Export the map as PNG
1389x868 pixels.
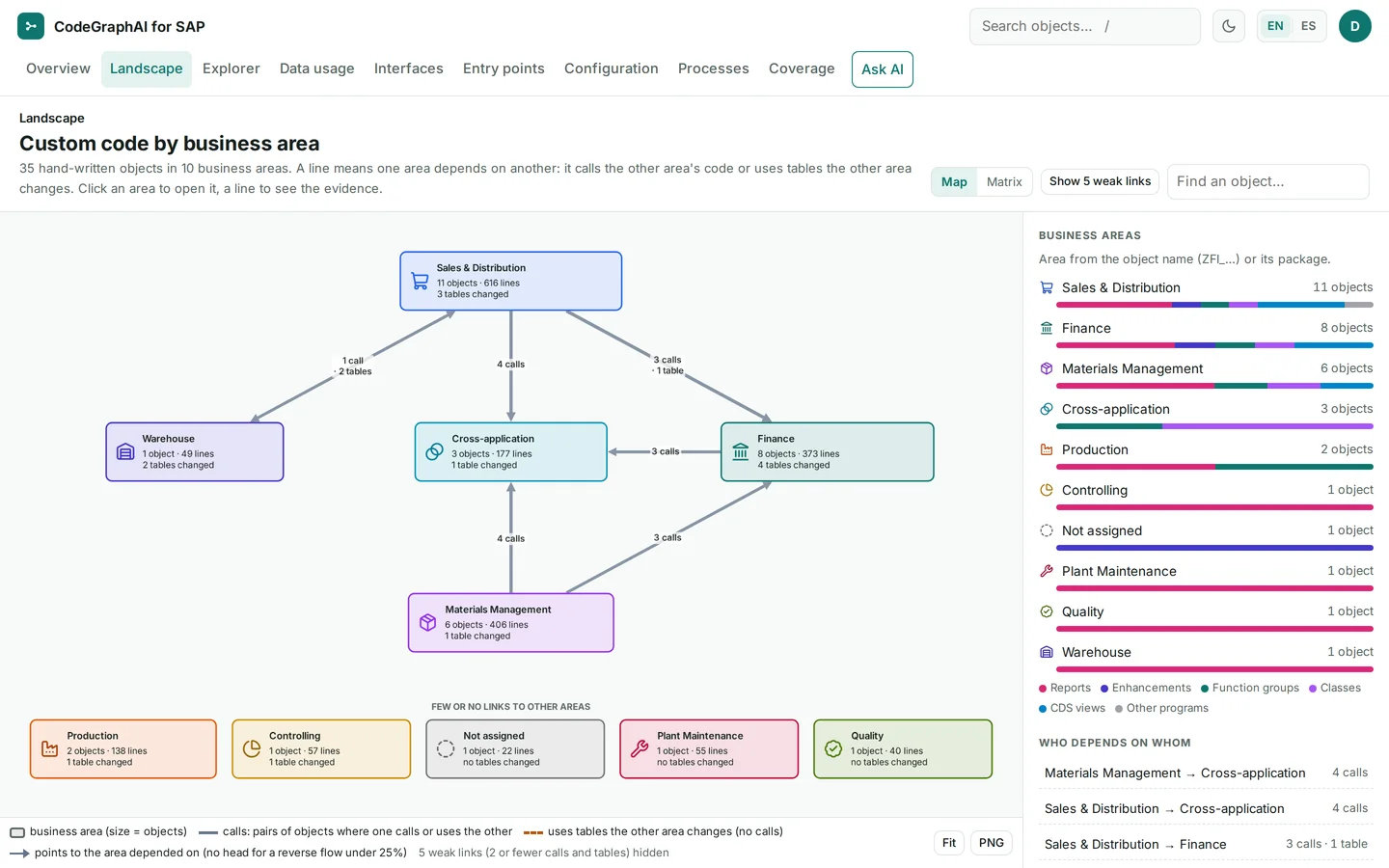tap(992, 843)
